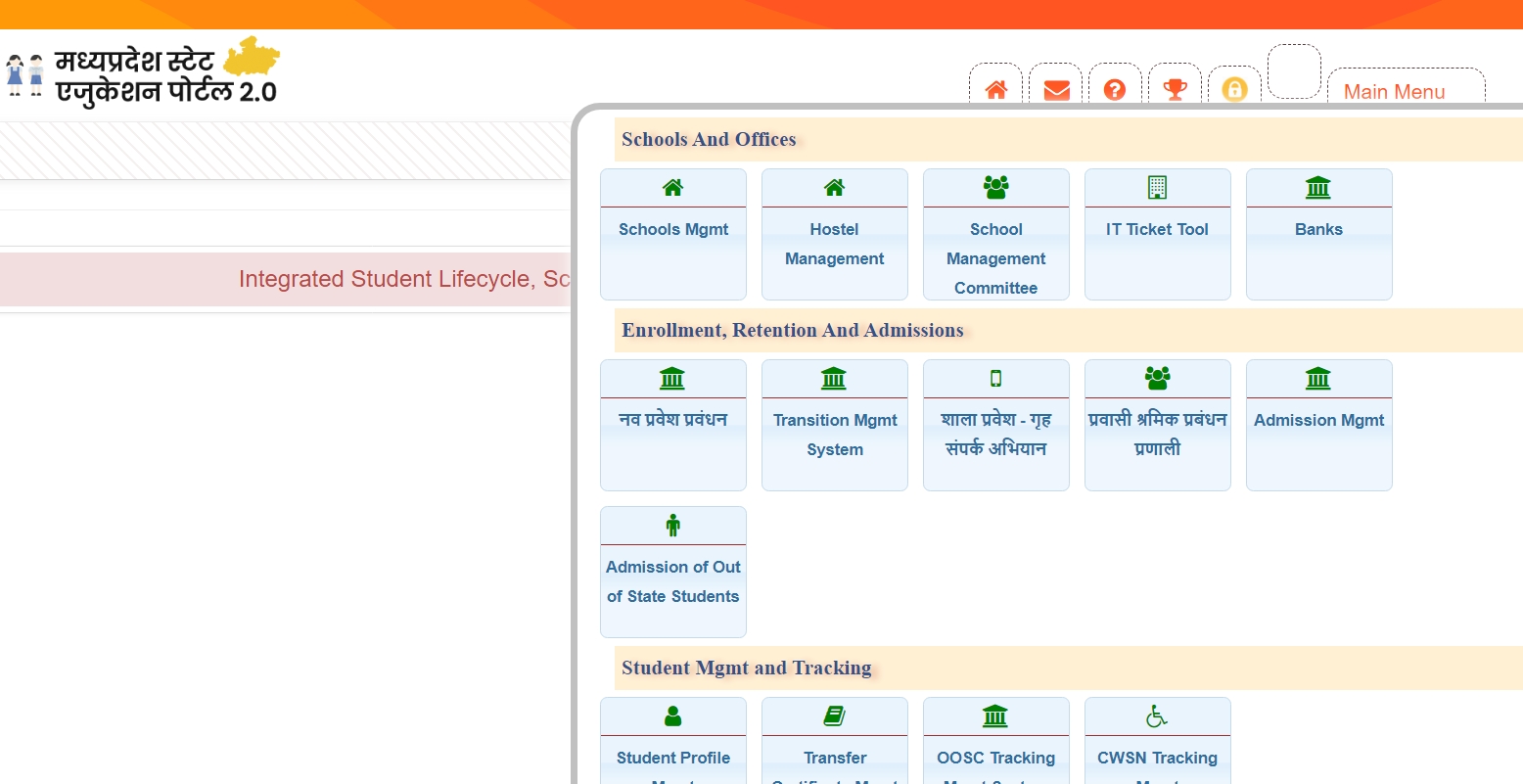
Task: Click the house icon on Schools Mgmt tile
Action: coord(672,187)
